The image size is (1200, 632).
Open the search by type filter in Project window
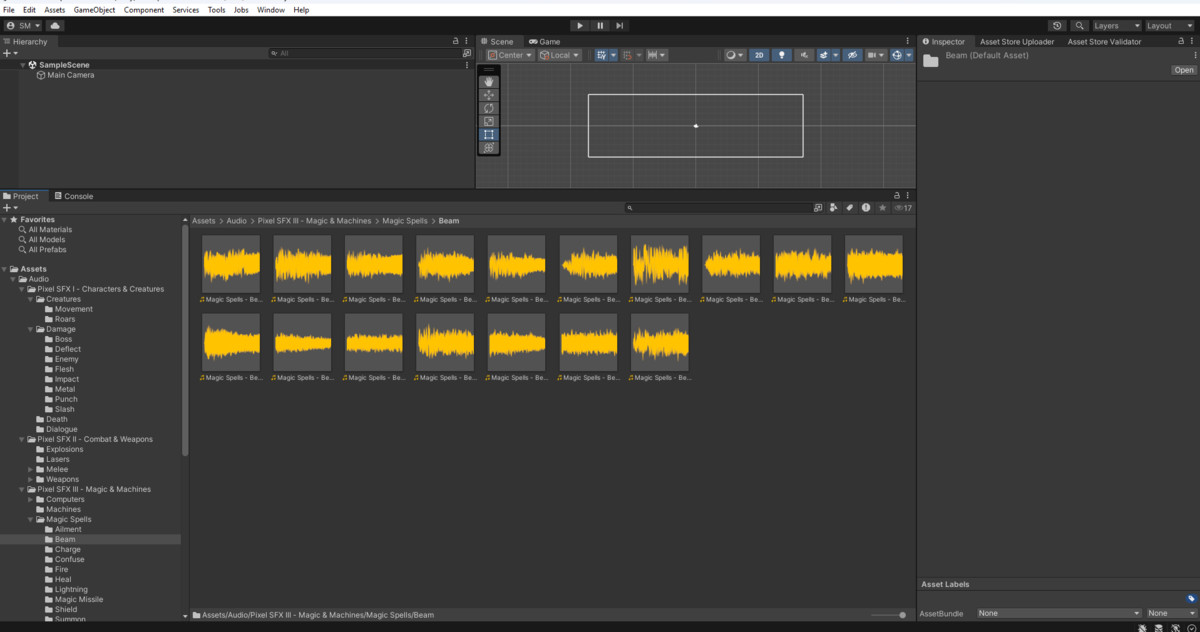pyautogui.click(x=832, y=207)
